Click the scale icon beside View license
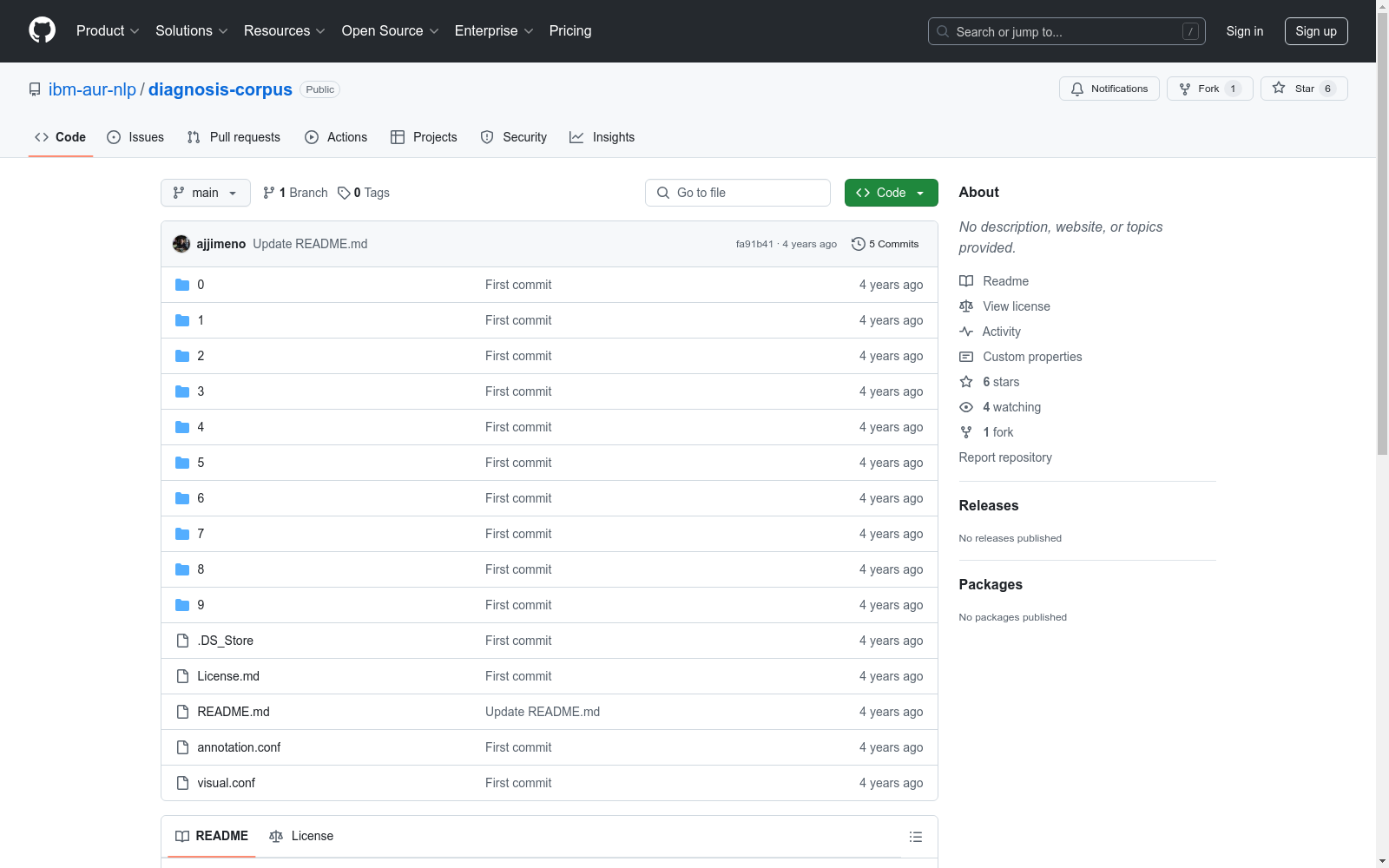 tap(966, 306)
